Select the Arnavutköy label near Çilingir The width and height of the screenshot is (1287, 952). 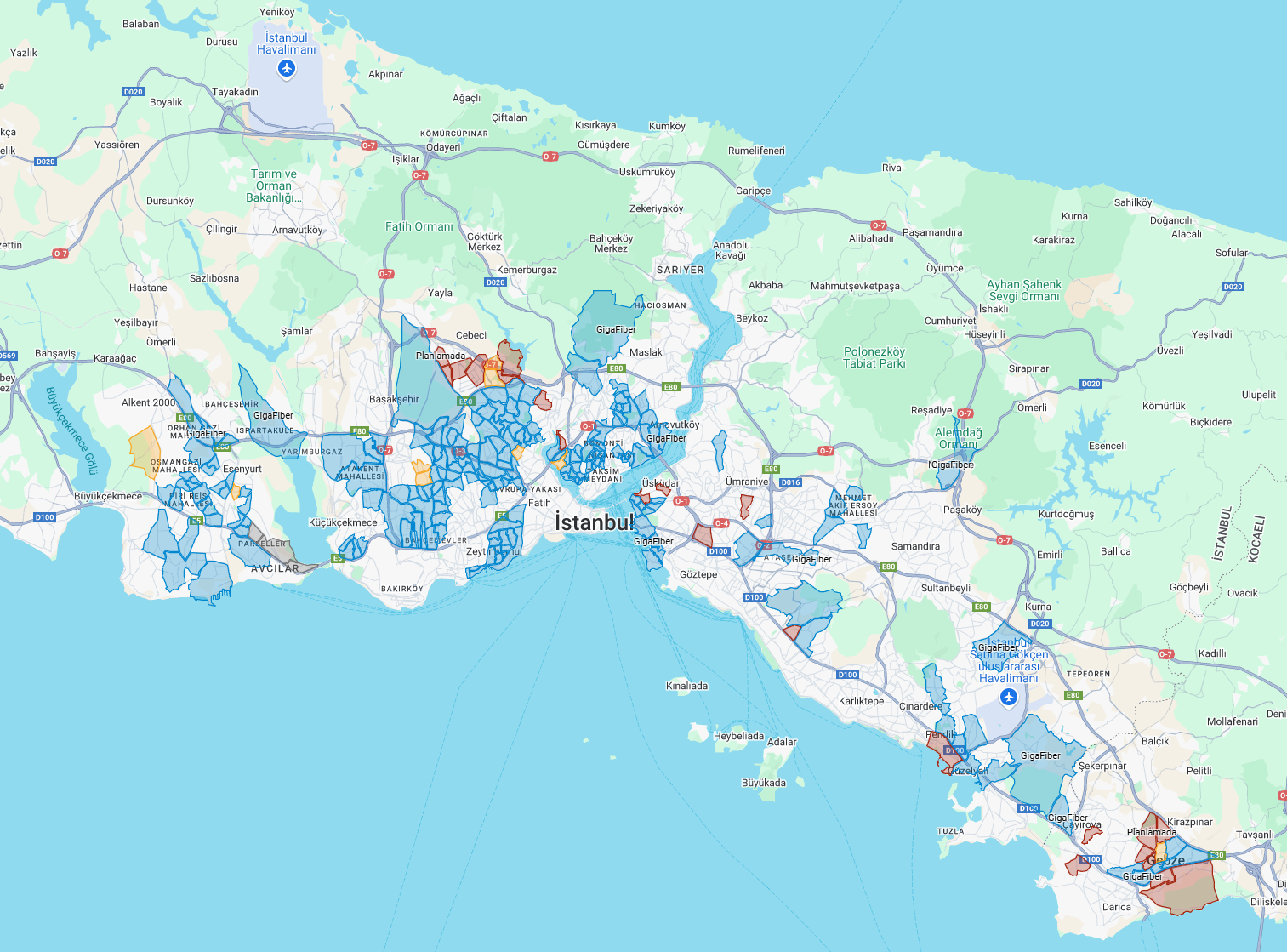298,230
